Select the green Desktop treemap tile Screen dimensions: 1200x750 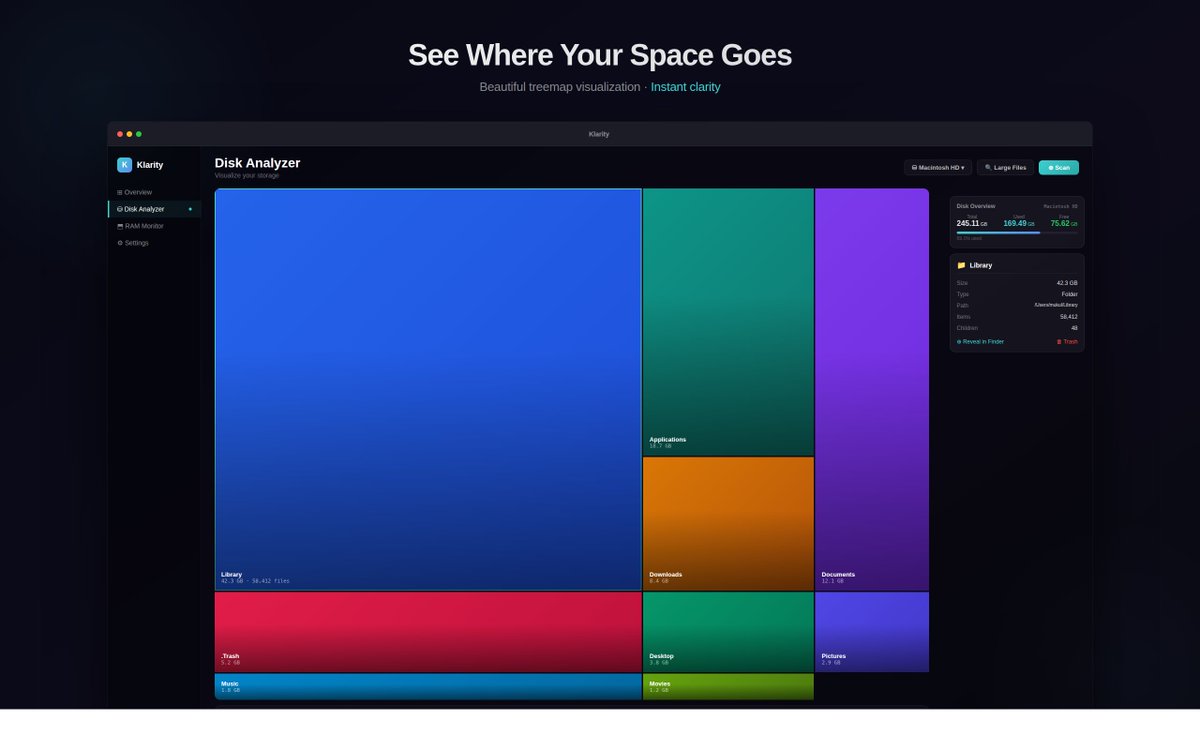(728, 632)
